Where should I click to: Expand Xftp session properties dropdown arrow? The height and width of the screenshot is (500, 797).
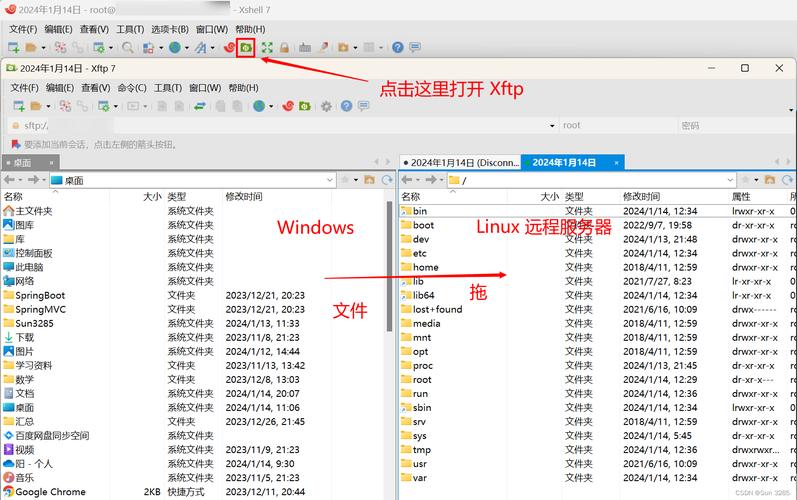pos(116,107)
